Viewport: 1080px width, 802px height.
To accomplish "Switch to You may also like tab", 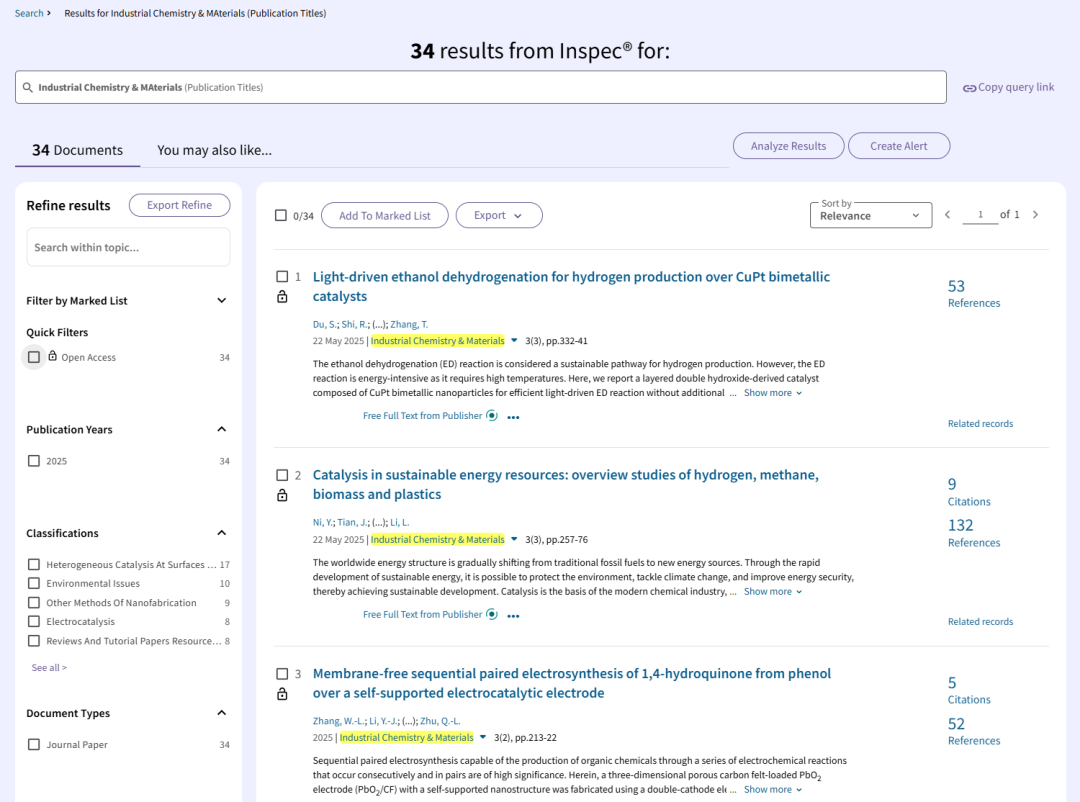I will coord(214,150).
